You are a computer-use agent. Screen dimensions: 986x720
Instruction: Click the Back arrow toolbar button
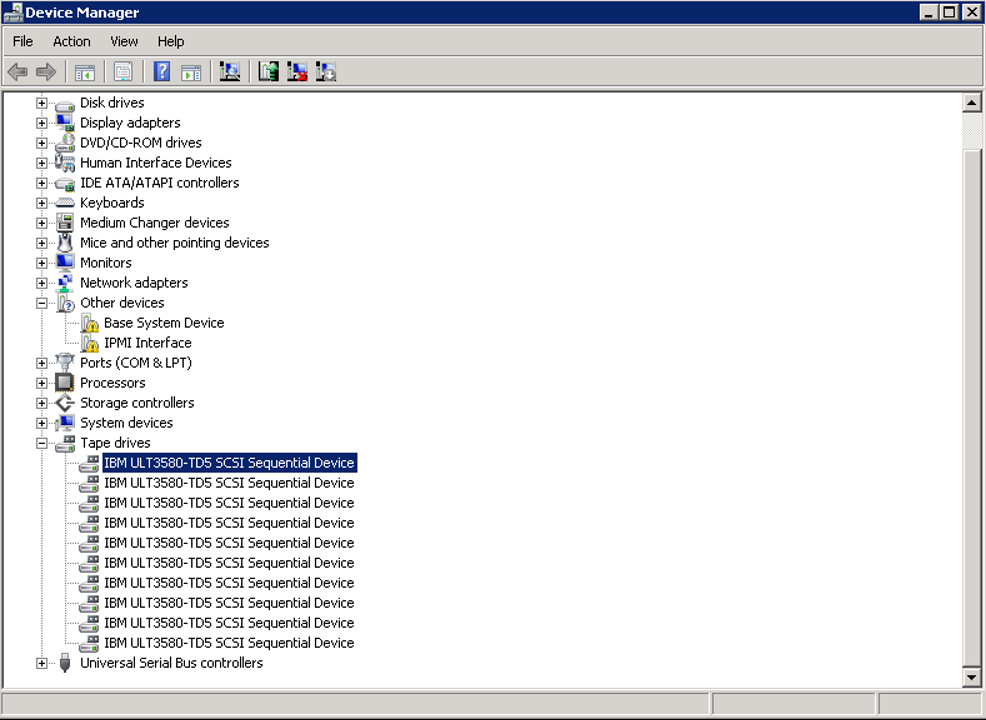point(18,72)
